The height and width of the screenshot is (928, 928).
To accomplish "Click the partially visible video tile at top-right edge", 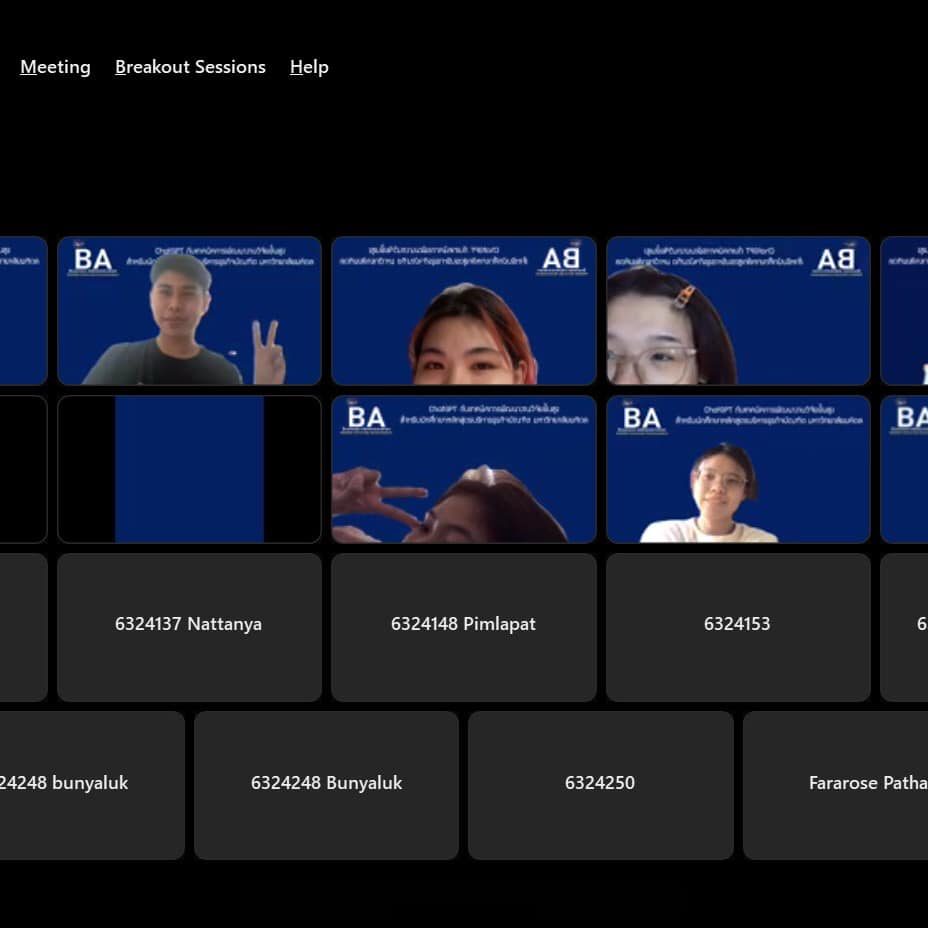I will pyautogui.click(x=905, y=311).
